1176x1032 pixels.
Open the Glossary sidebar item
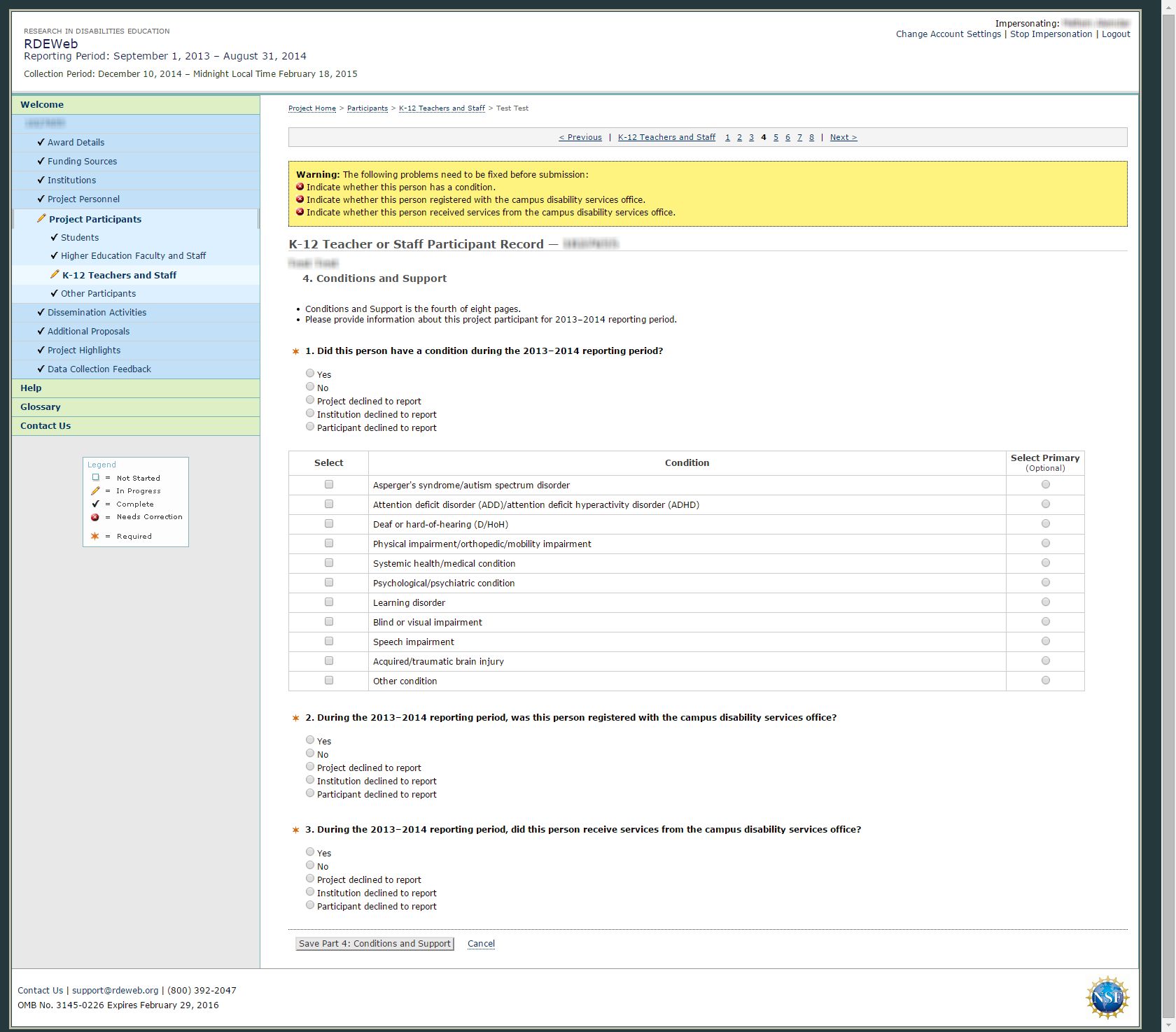[x=41, y=407]
